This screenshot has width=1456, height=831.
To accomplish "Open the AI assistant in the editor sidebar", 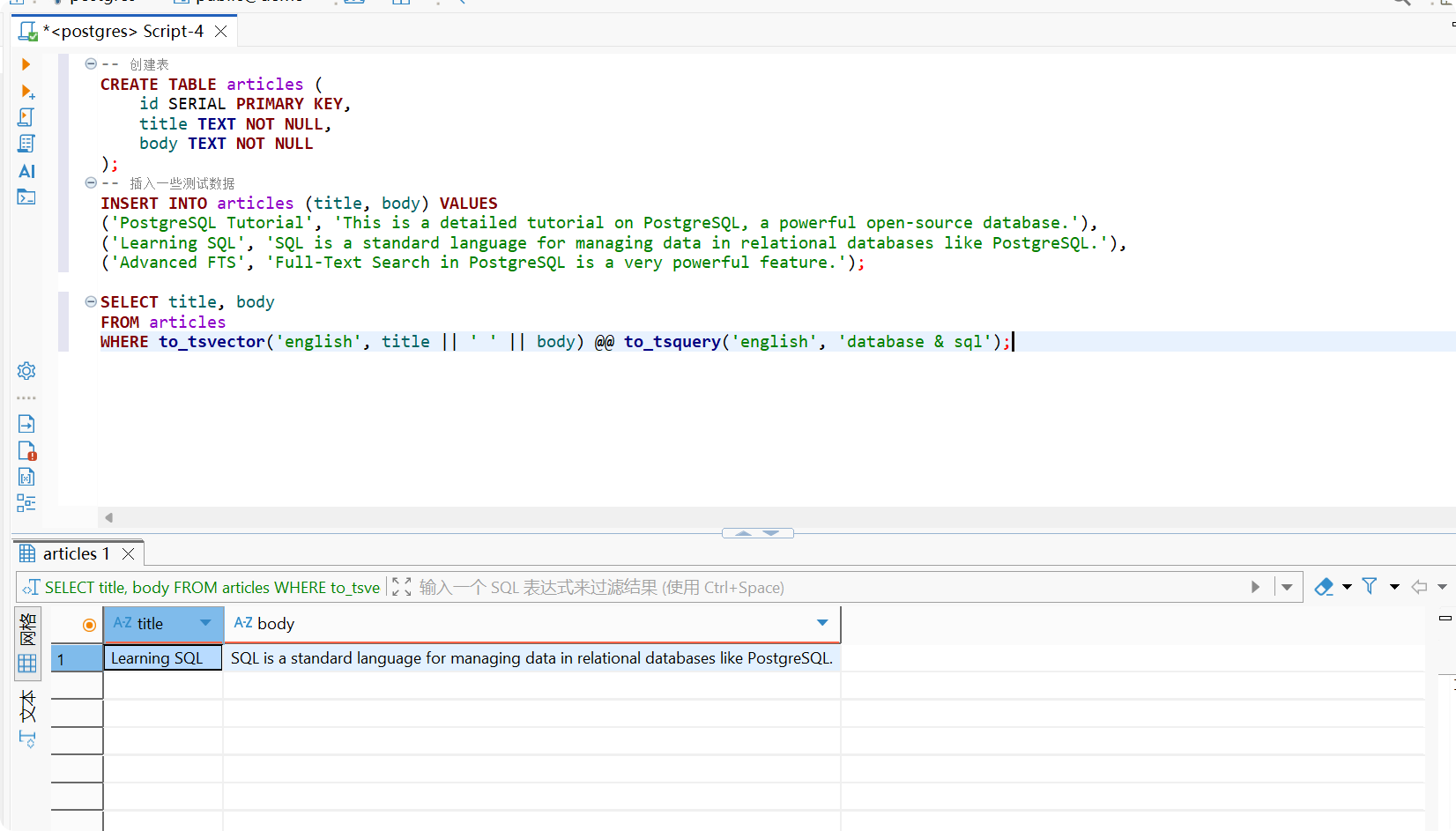I will click(26, 171).
